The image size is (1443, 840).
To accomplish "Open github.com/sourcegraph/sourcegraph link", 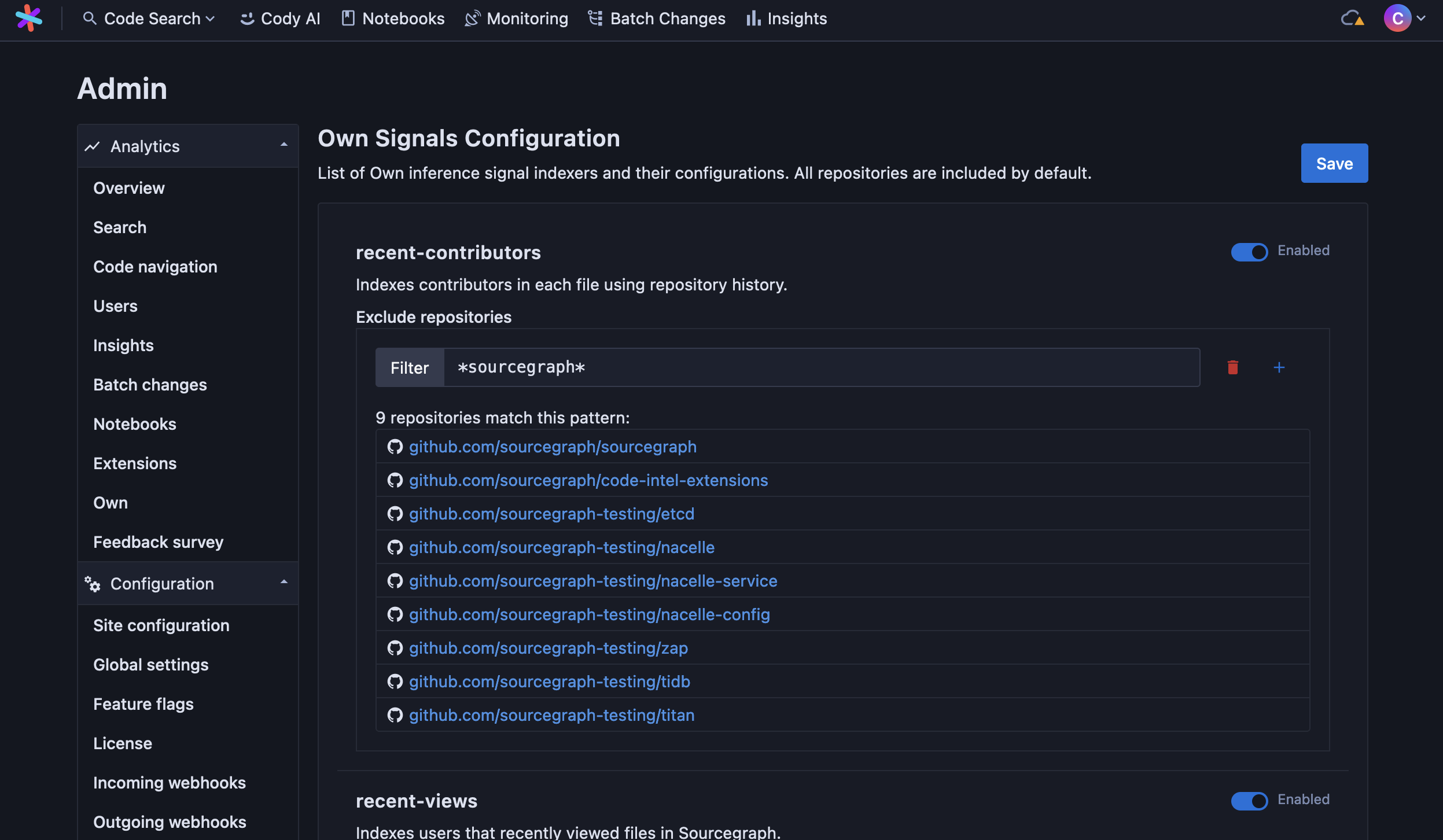I will [x=553, y=447].
